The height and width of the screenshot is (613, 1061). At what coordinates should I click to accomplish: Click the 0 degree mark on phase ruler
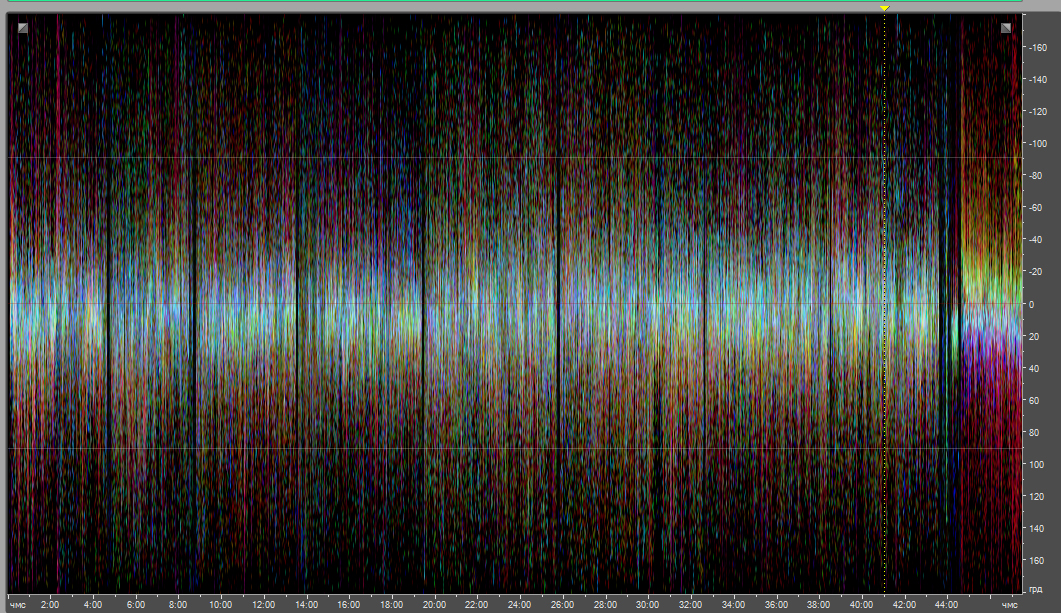tap(1039, 304)
